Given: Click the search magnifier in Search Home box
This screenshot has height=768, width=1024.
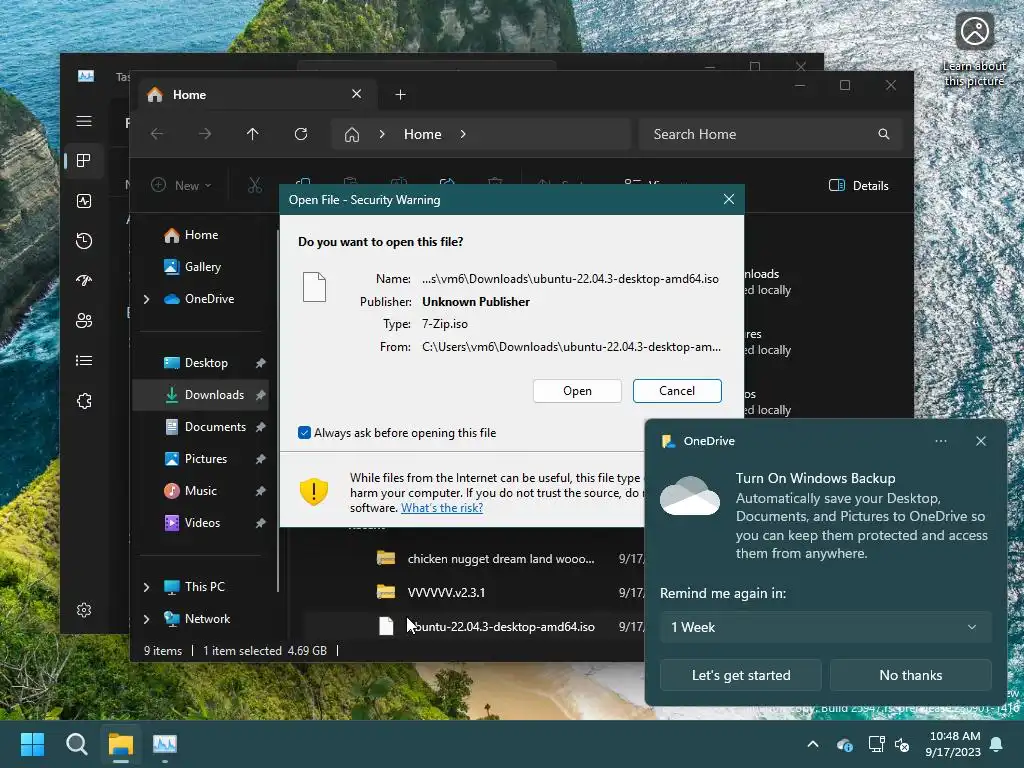Looking at the screenshot, I should pyautogui.click(x=884, y=134).
